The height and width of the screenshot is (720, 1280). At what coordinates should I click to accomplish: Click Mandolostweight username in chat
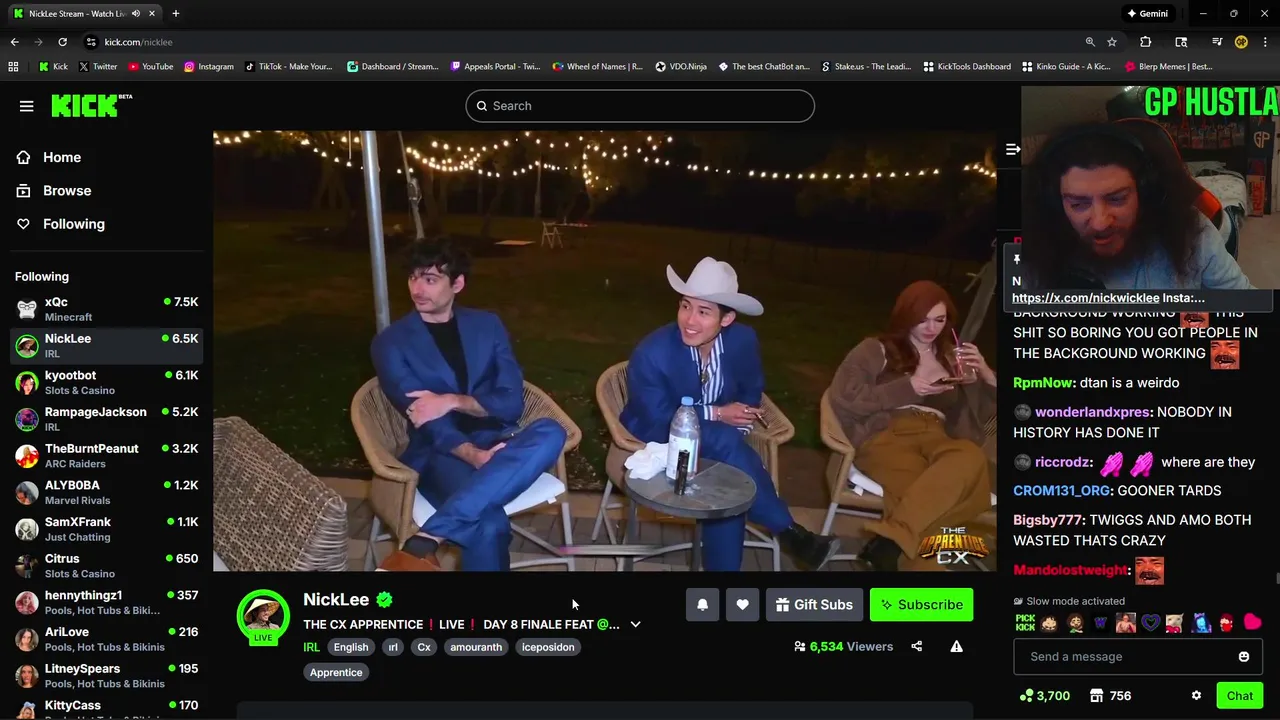(x=1070, y=570)
